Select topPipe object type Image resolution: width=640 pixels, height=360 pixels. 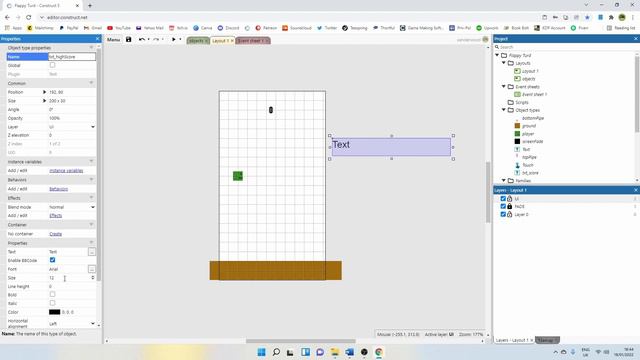coord(529,157)
